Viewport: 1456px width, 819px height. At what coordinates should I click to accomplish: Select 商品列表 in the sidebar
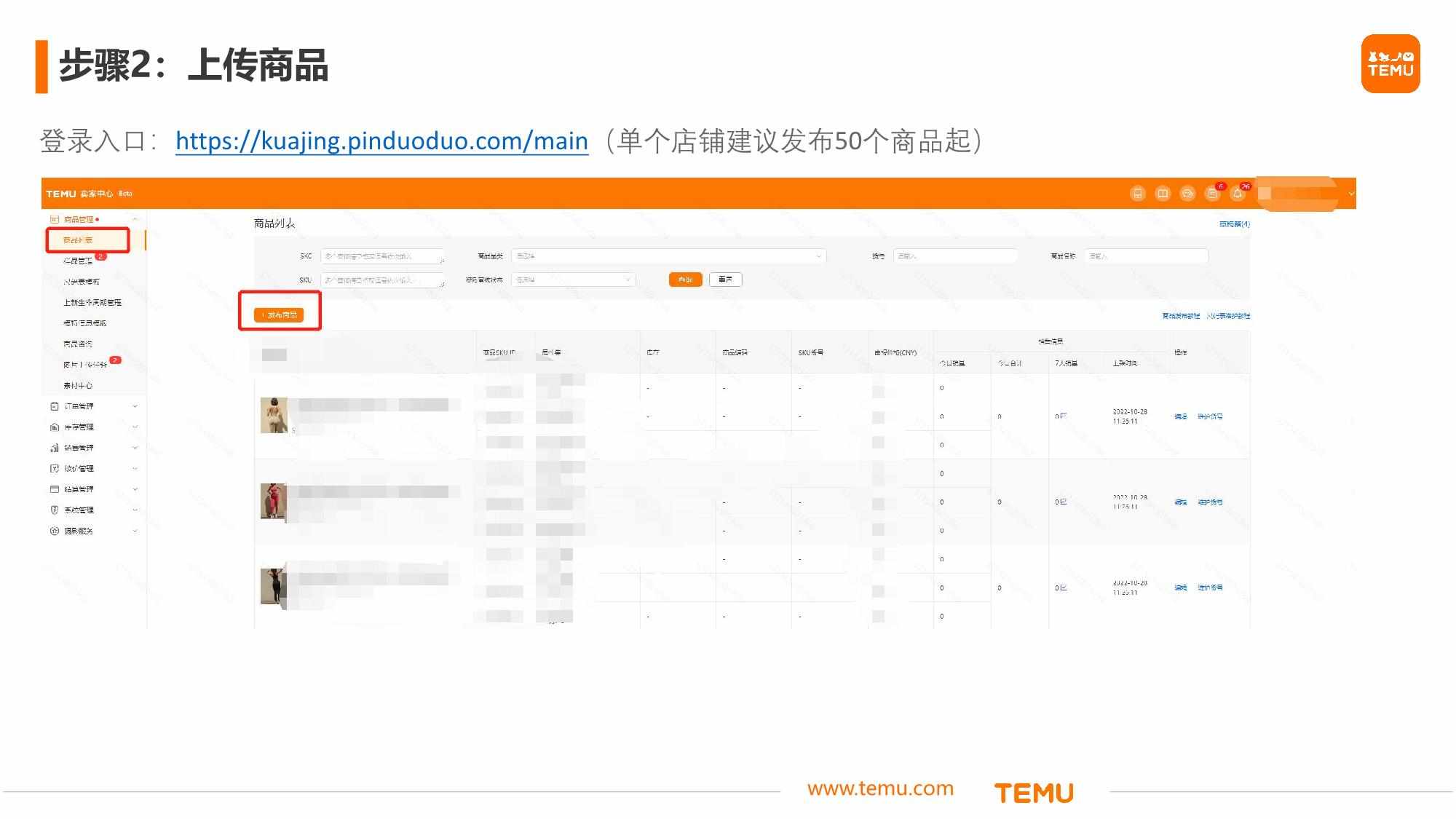78,240
